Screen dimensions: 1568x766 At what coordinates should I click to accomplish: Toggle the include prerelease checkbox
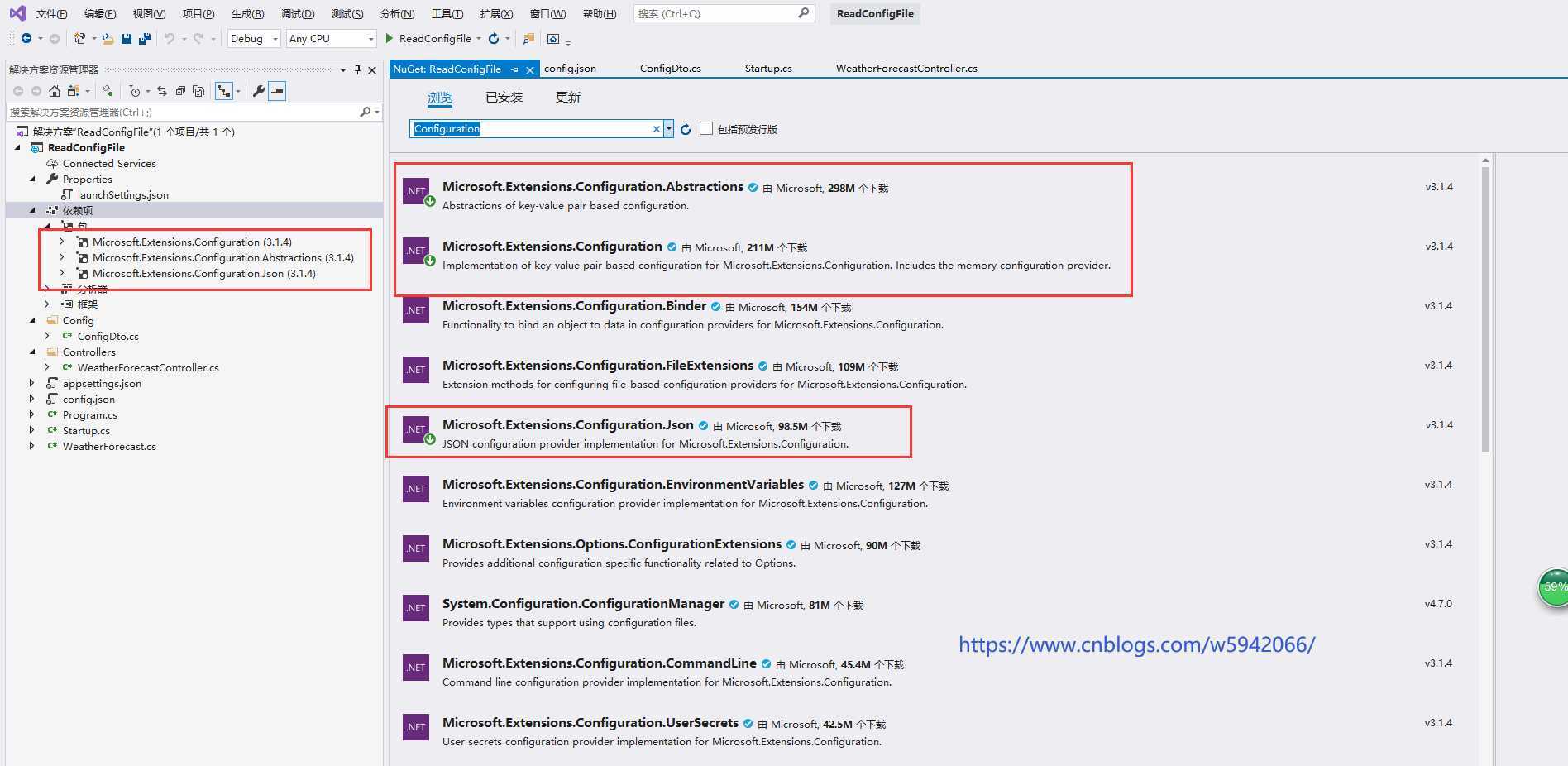[706, 128]
